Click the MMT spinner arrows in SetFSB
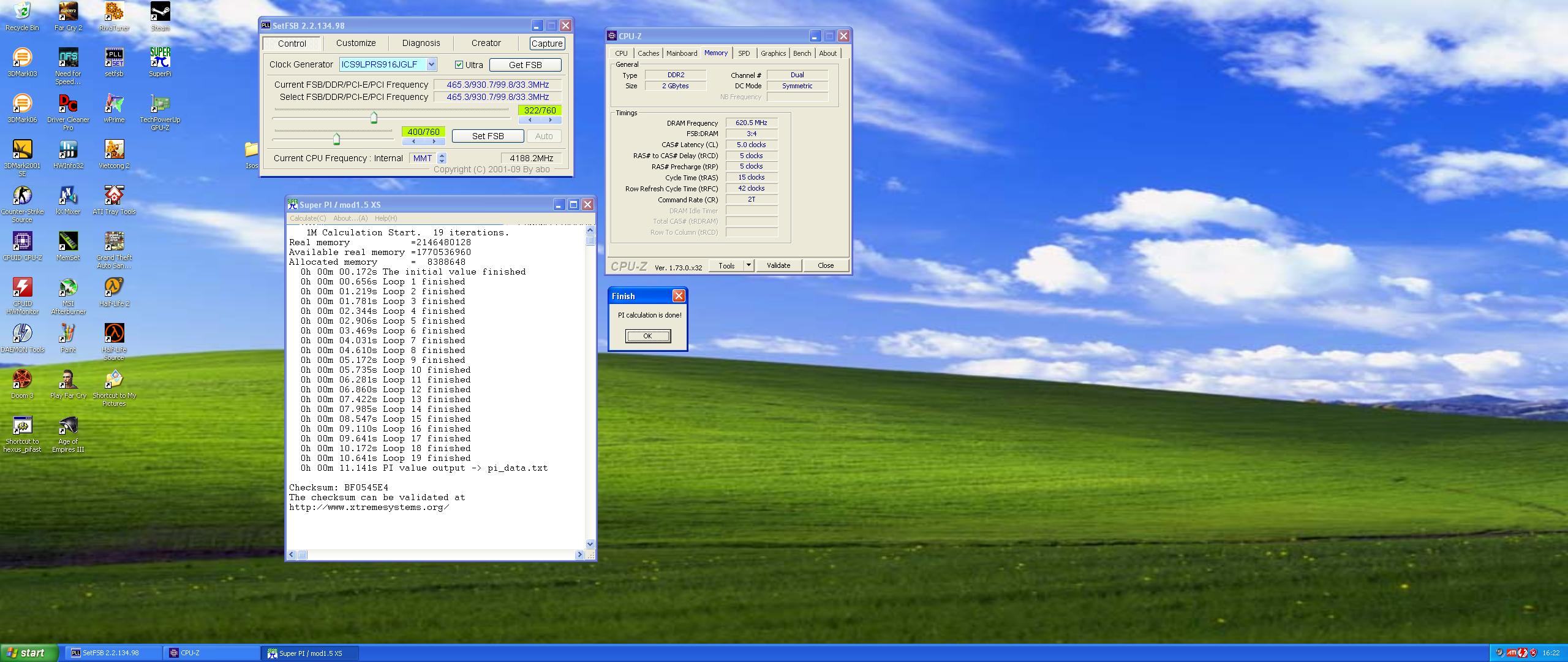The width and height of the screenshot is (1568, 662). pyautogui.click(x=442, y=158)
